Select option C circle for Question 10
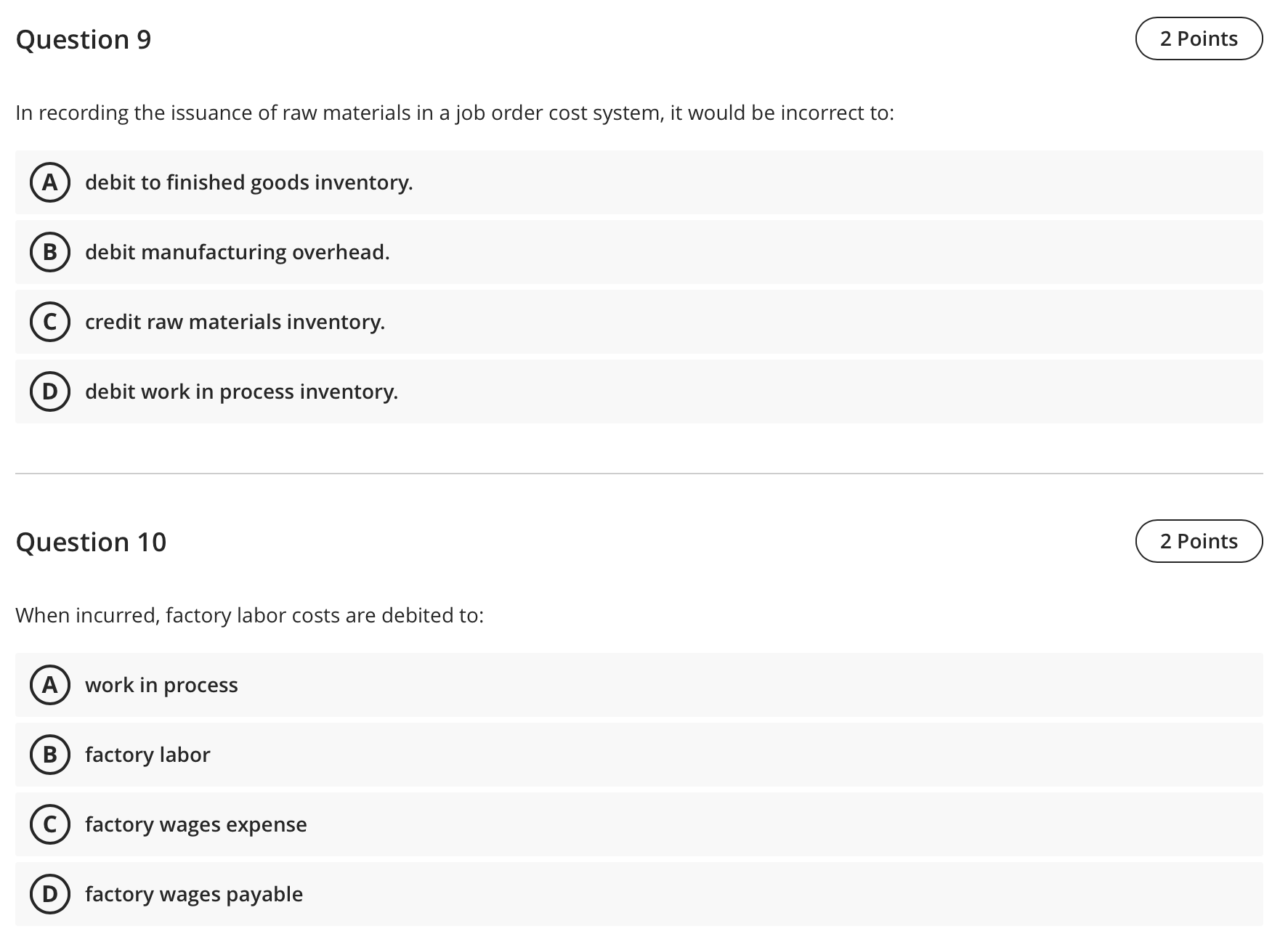 point(49,824)
